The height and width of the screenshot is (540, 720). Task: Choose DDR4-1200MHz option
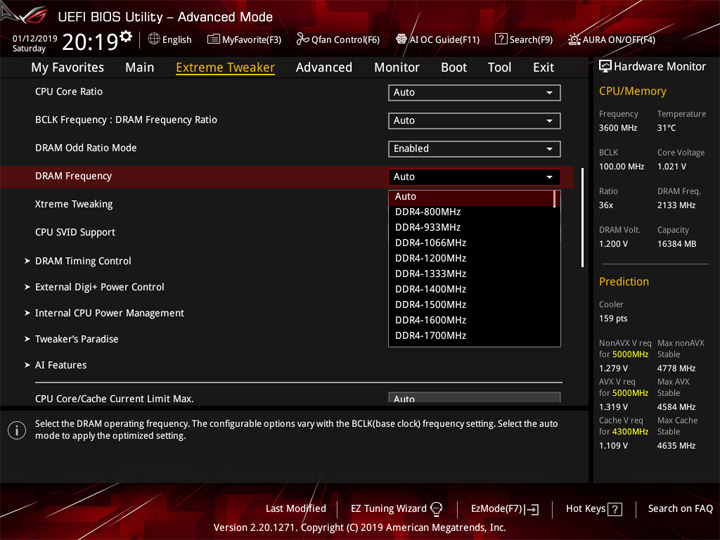[x=472, y=259]
